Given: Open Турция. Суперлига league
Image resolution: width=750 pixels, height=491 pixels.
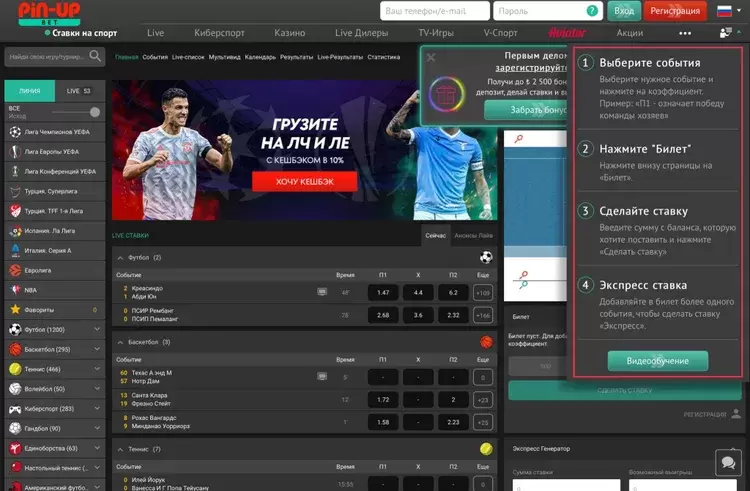Looking at the screenshot, I should pyautogui.click(x=55, y=191).
